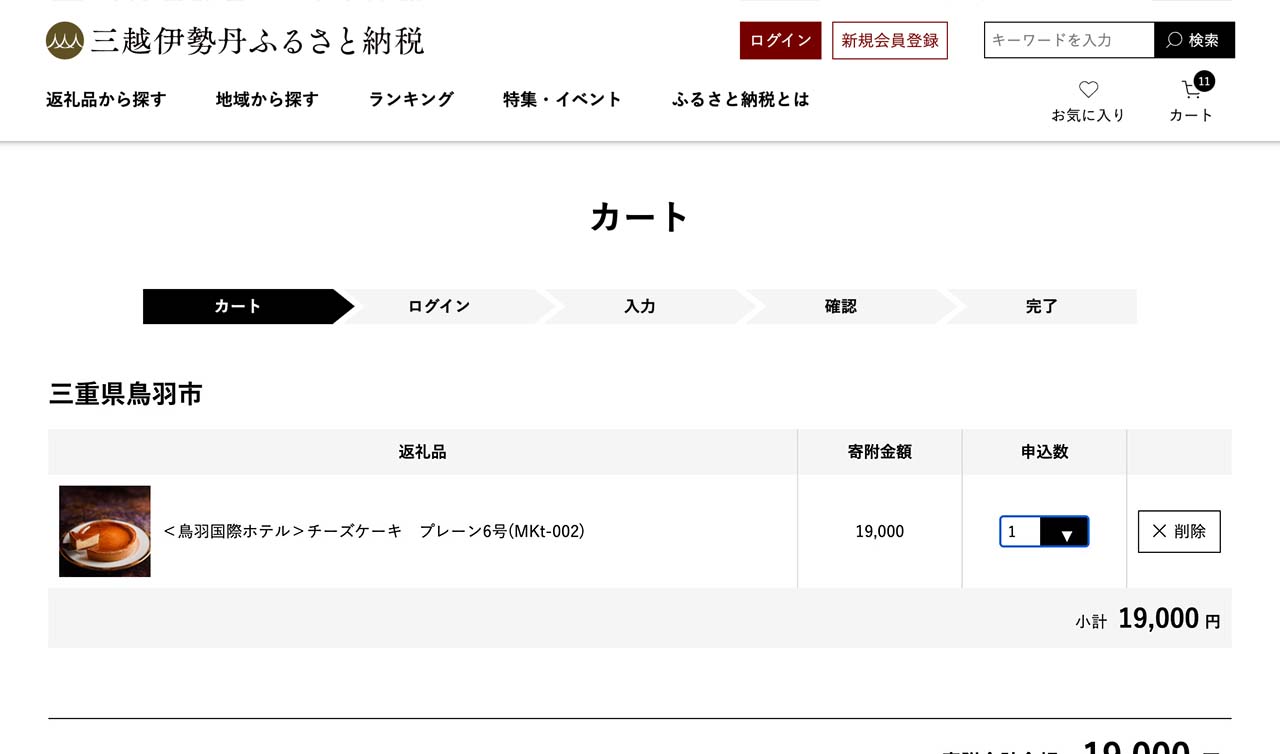Click the 検索 search button

click(x=1194, y=40)
